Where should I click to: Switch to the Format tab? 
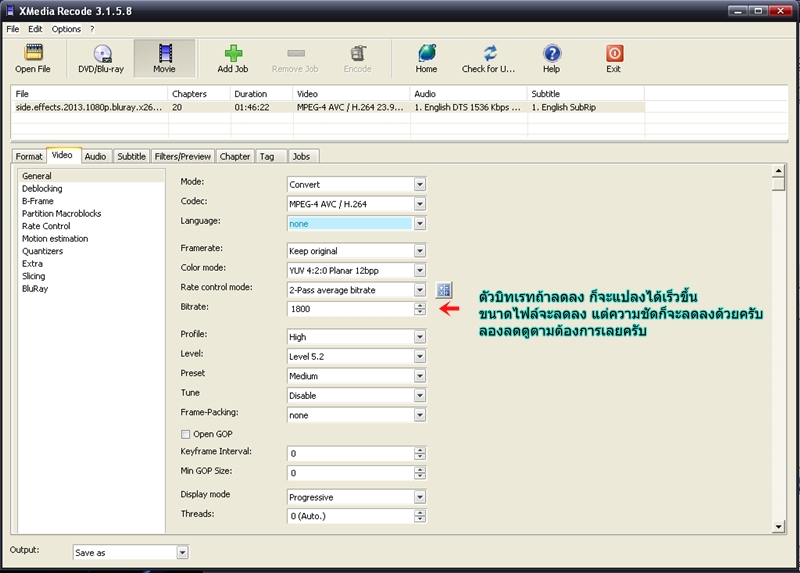click(x=29, y=157)
